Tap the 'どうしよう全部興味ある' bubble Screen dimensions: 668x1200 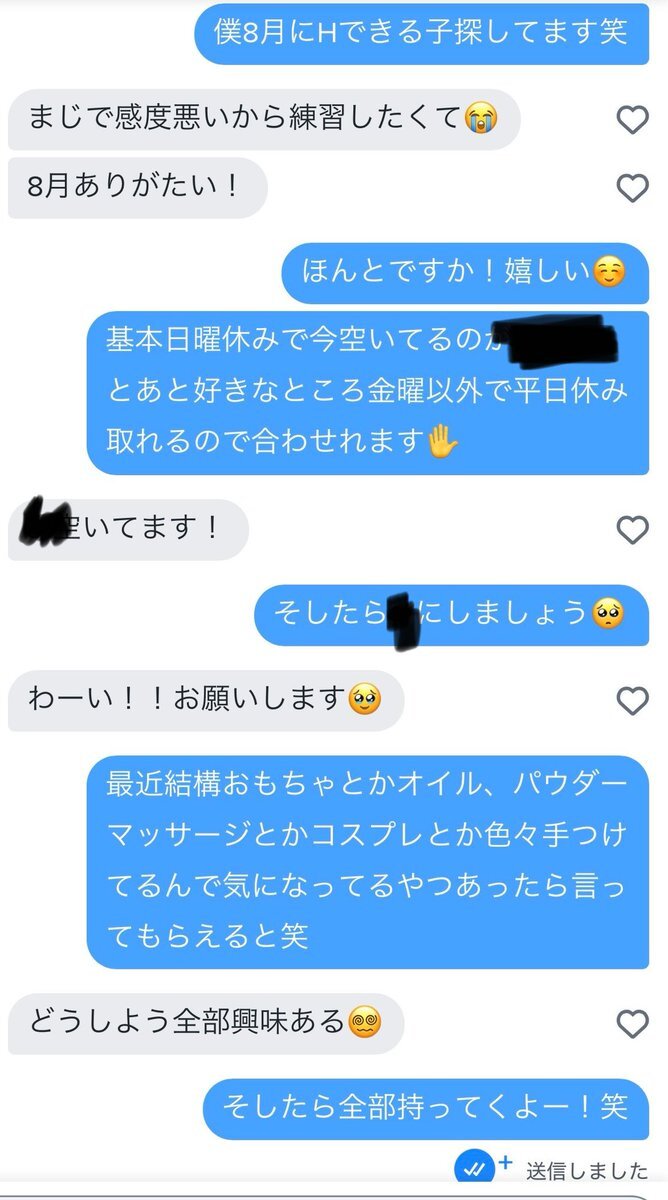pyautogui.click(x=206, y=1023)
